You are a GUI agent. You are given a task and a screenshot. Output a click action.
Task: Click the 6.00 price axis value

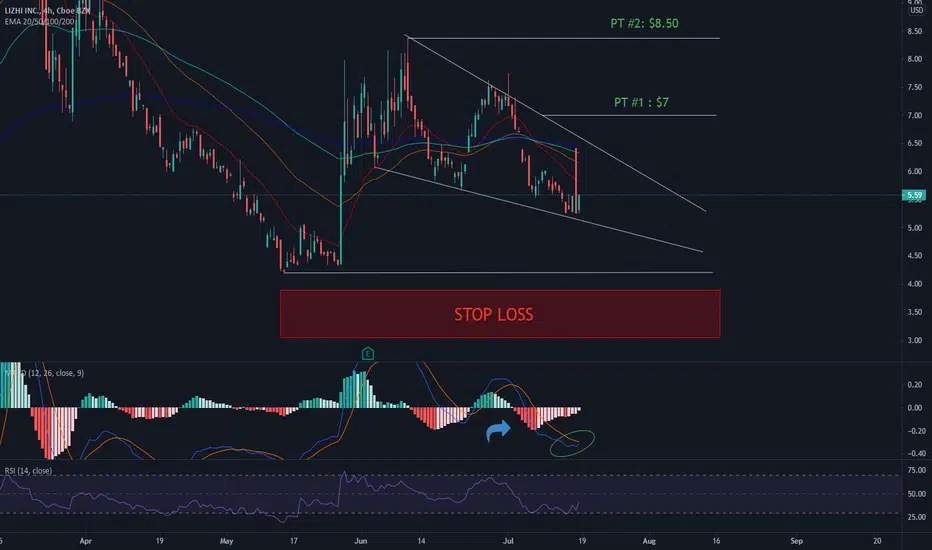915,171
